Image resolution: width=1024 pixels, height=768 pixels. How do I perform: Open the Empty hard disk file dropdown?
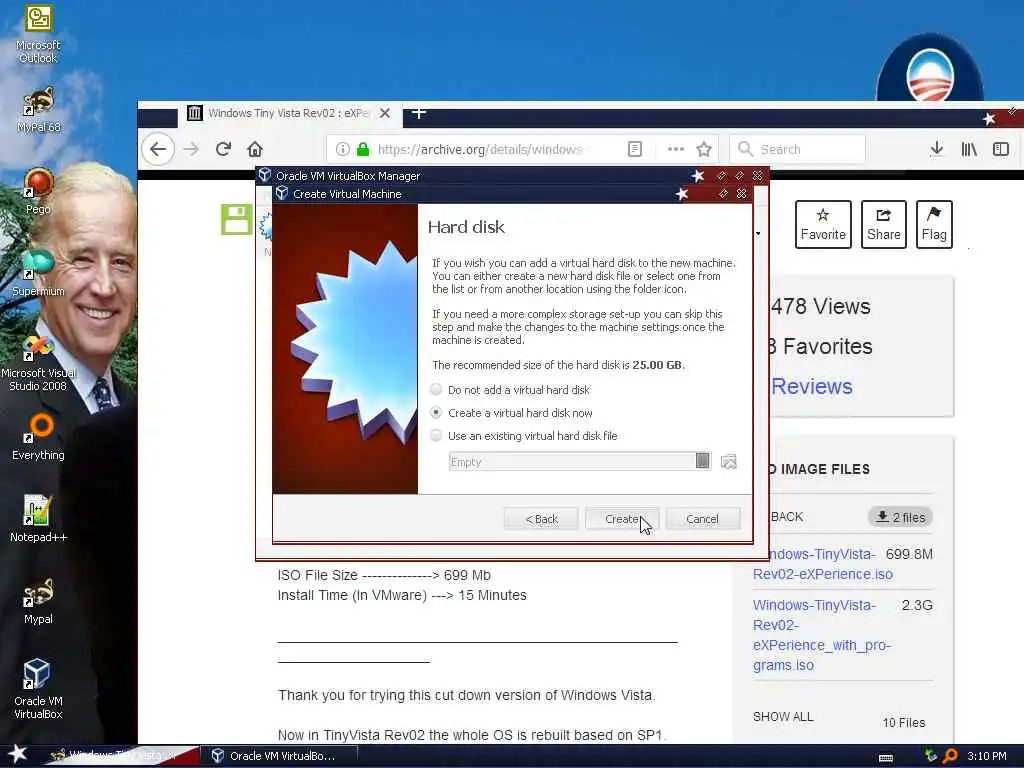(x=579, y=461)
